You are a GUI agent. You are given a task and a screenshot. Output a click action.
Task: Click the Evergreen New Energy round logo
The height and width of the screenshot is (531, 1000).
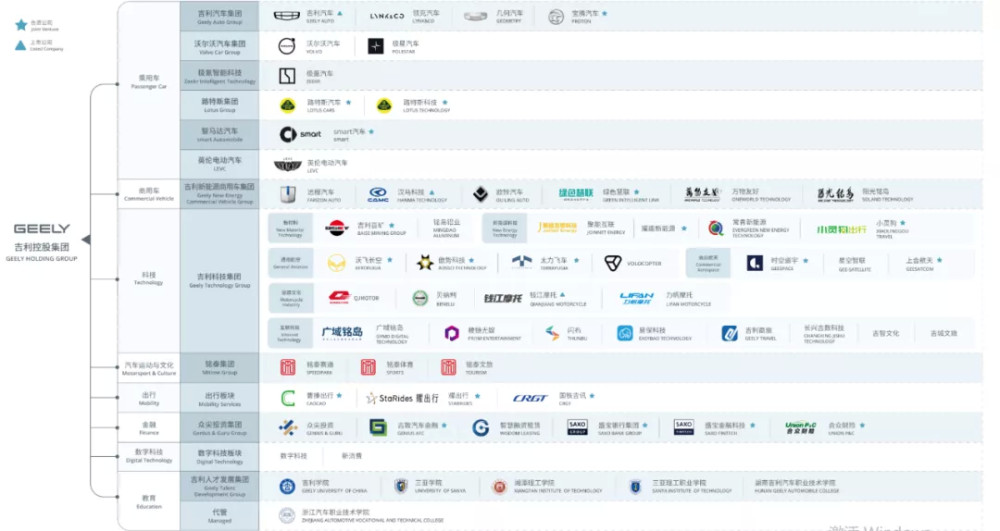tap(716, 228)
